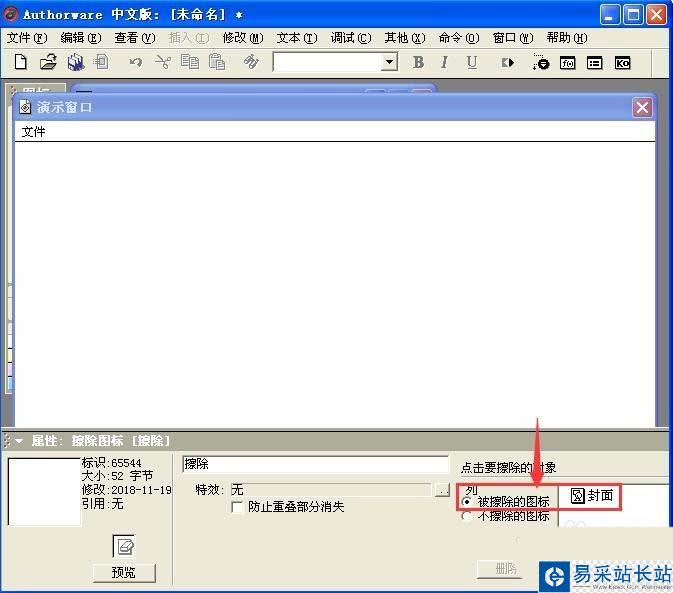Viewport: 673px width, 593px height.
Task: Click the Import toolbar icon
Action: (102, 62)
